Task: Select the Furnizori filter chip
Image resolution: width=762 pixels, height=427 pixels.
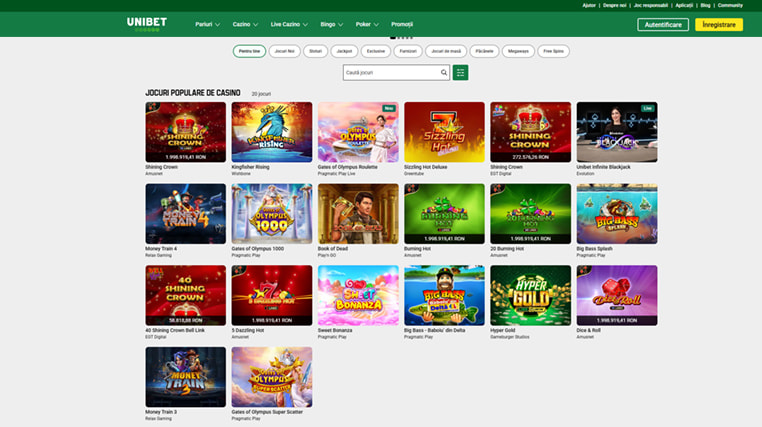Action: pyautogui.click(x=408, y=51)
